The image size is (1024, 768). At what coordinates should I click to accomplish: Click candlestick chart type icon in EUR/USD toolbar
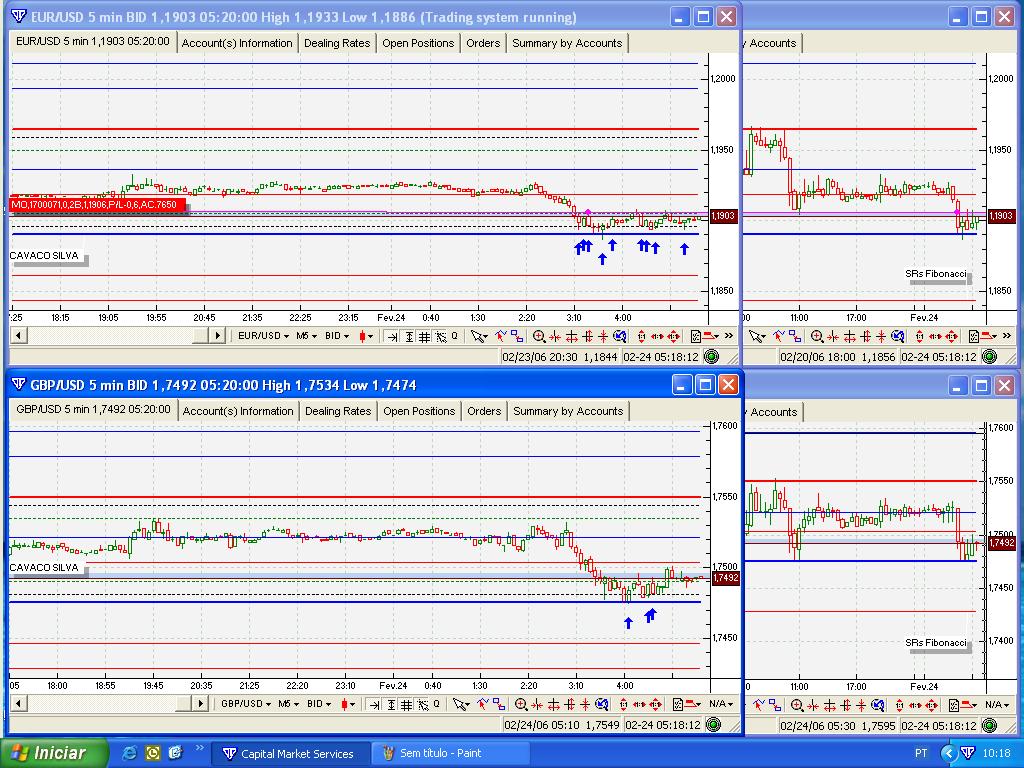coord(365,336)
